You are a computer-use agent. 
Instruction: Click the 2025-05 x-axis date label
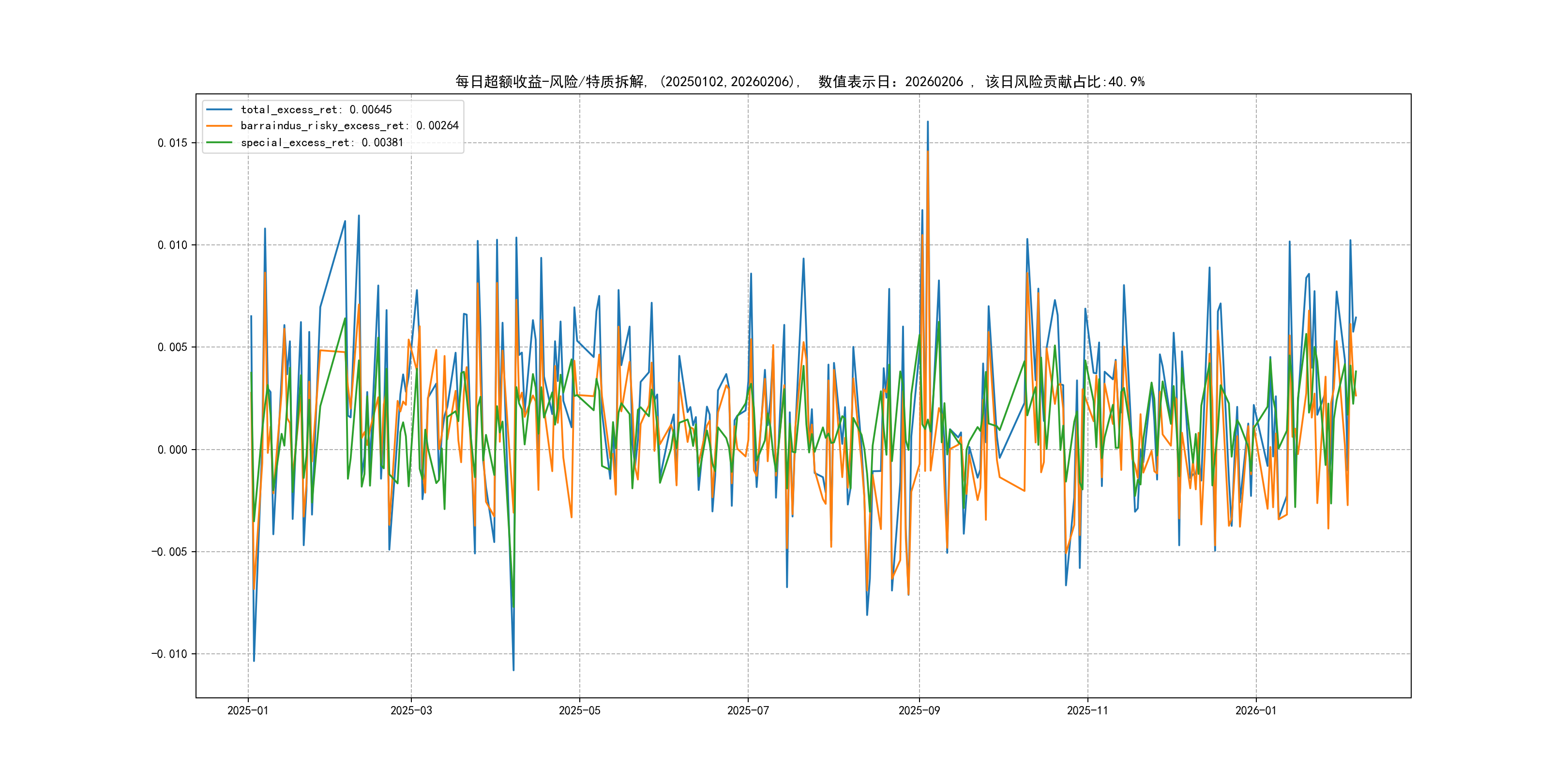coord(579,710)
